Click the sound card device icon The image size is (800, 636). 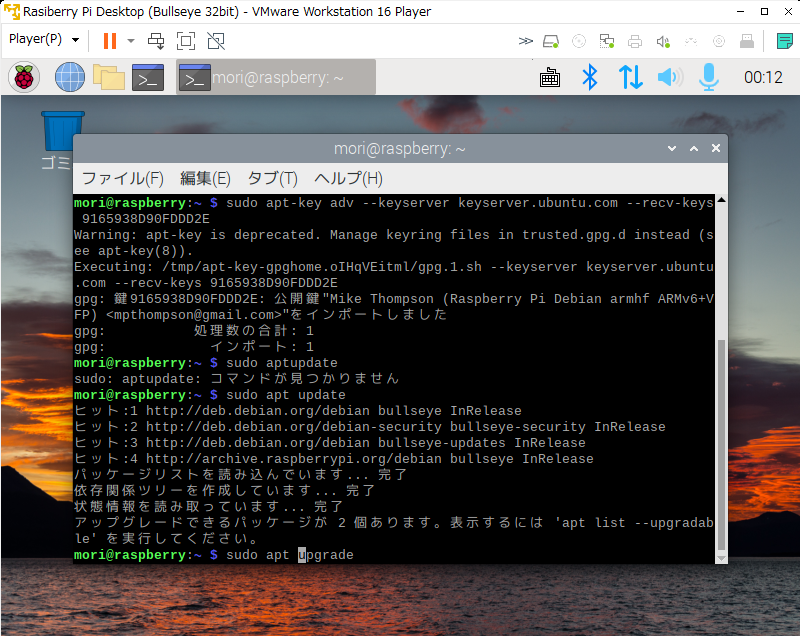click(663, 41)
